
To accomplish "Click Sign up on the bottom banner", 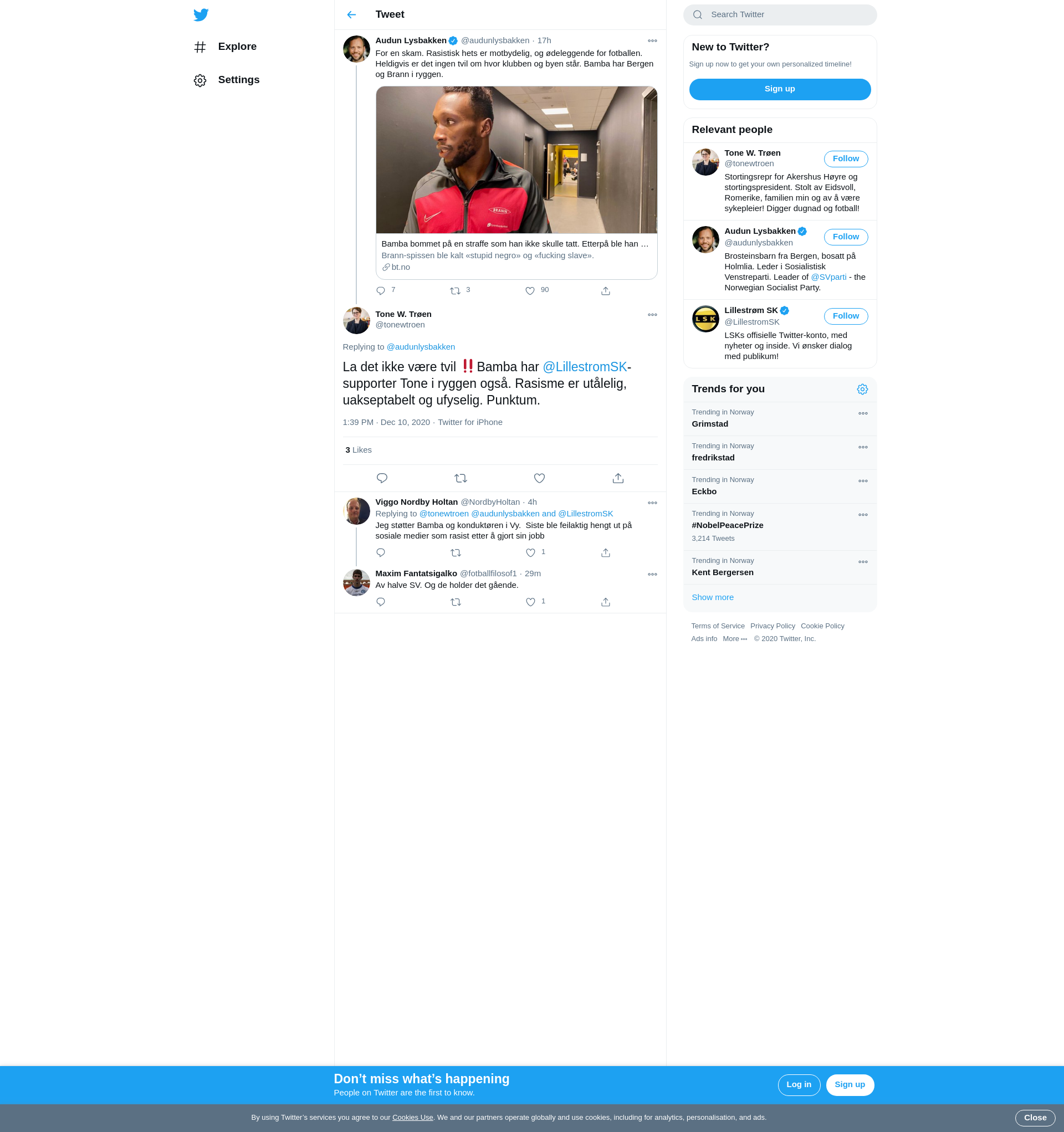I will pos(850,1085).
